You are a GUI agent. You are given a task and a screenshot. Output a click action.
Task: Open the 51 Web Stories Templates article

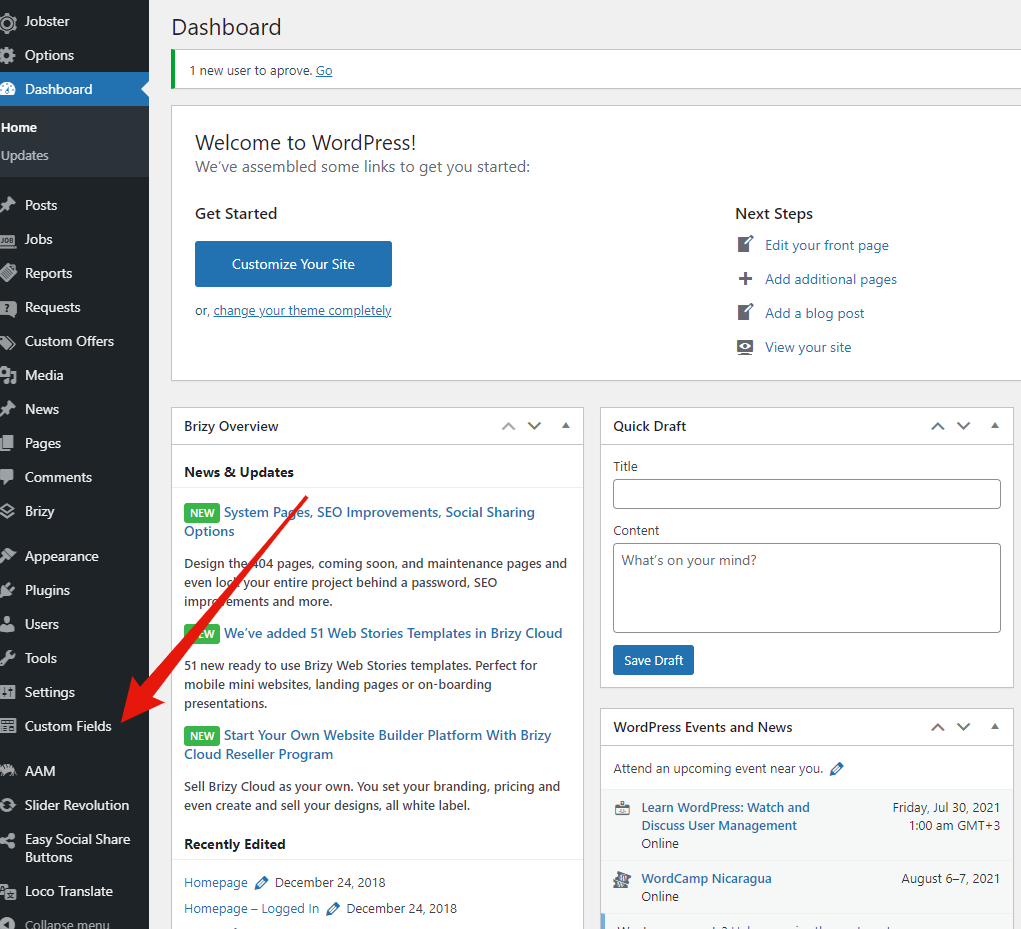point(393,633)
